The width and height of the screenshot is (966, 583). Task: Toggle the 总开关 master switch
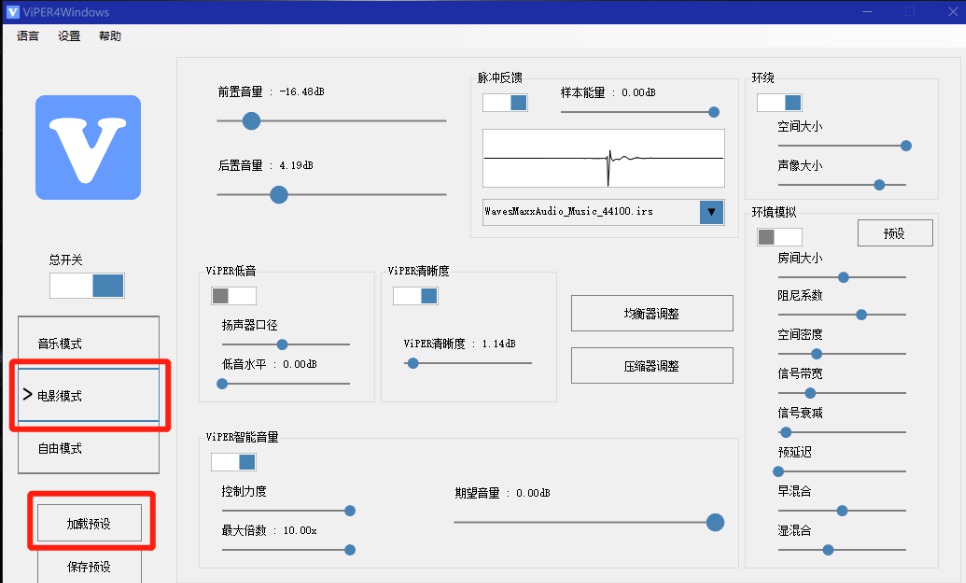(87, 286)
